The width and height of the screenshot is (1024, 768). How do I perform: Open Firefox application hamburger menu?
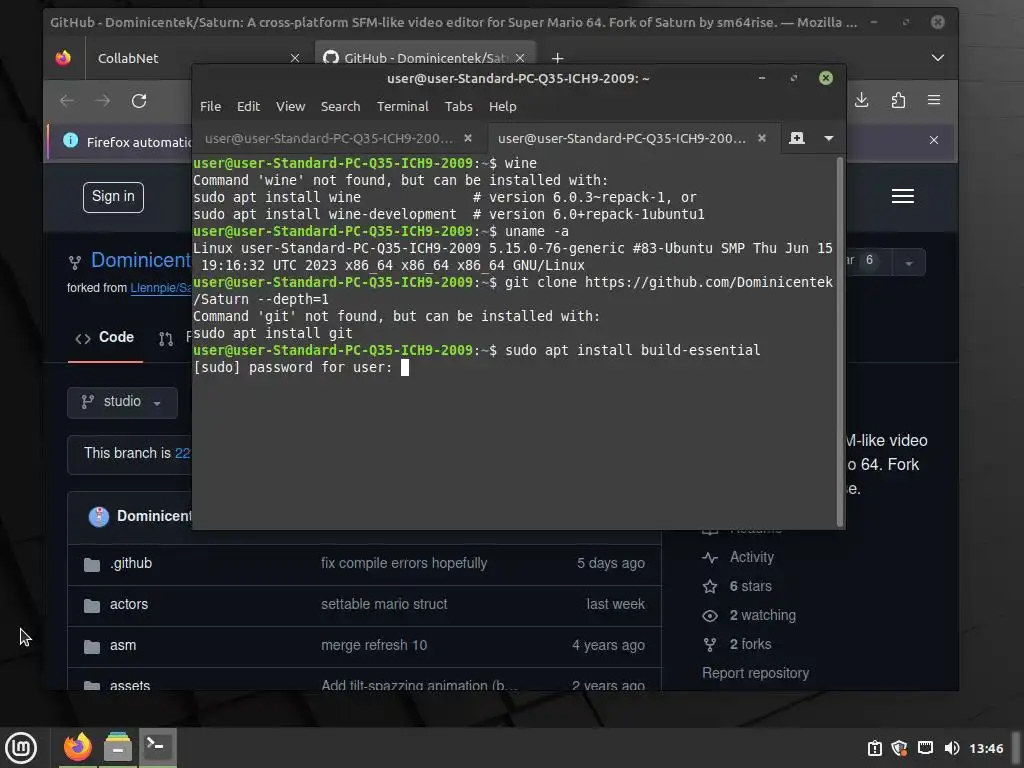coord(934,100)
